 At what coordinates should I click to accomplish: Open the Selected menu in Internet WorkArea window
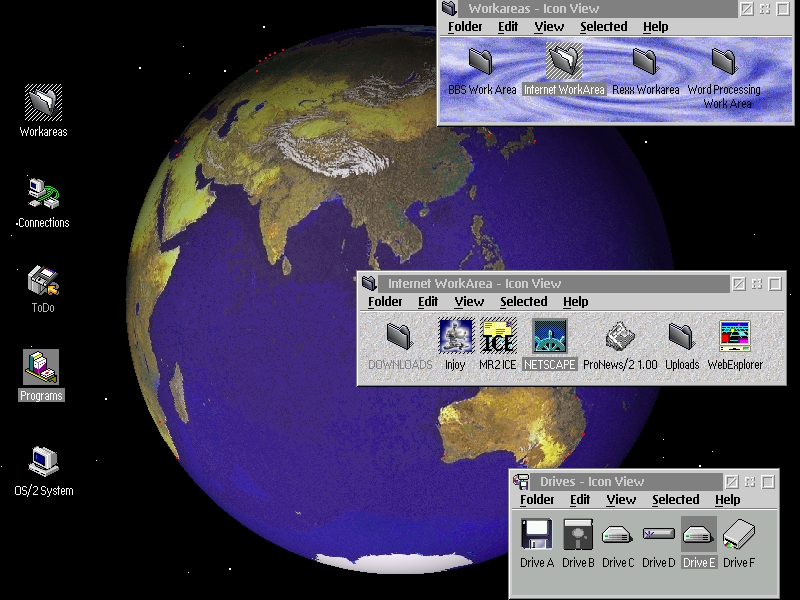523,302
